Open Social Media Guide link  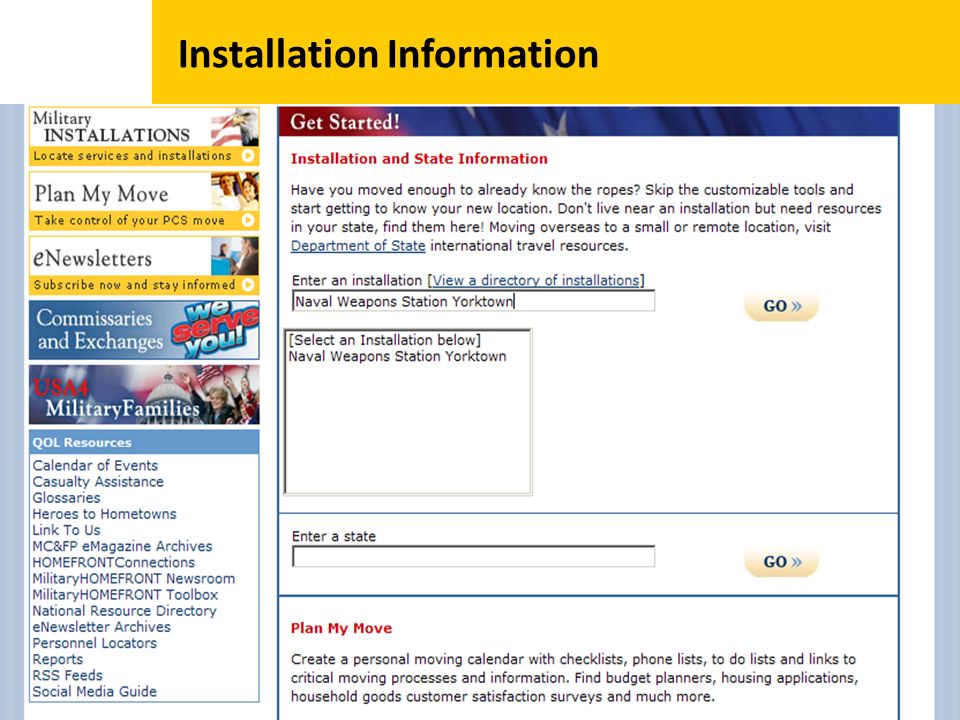[94, 692]
